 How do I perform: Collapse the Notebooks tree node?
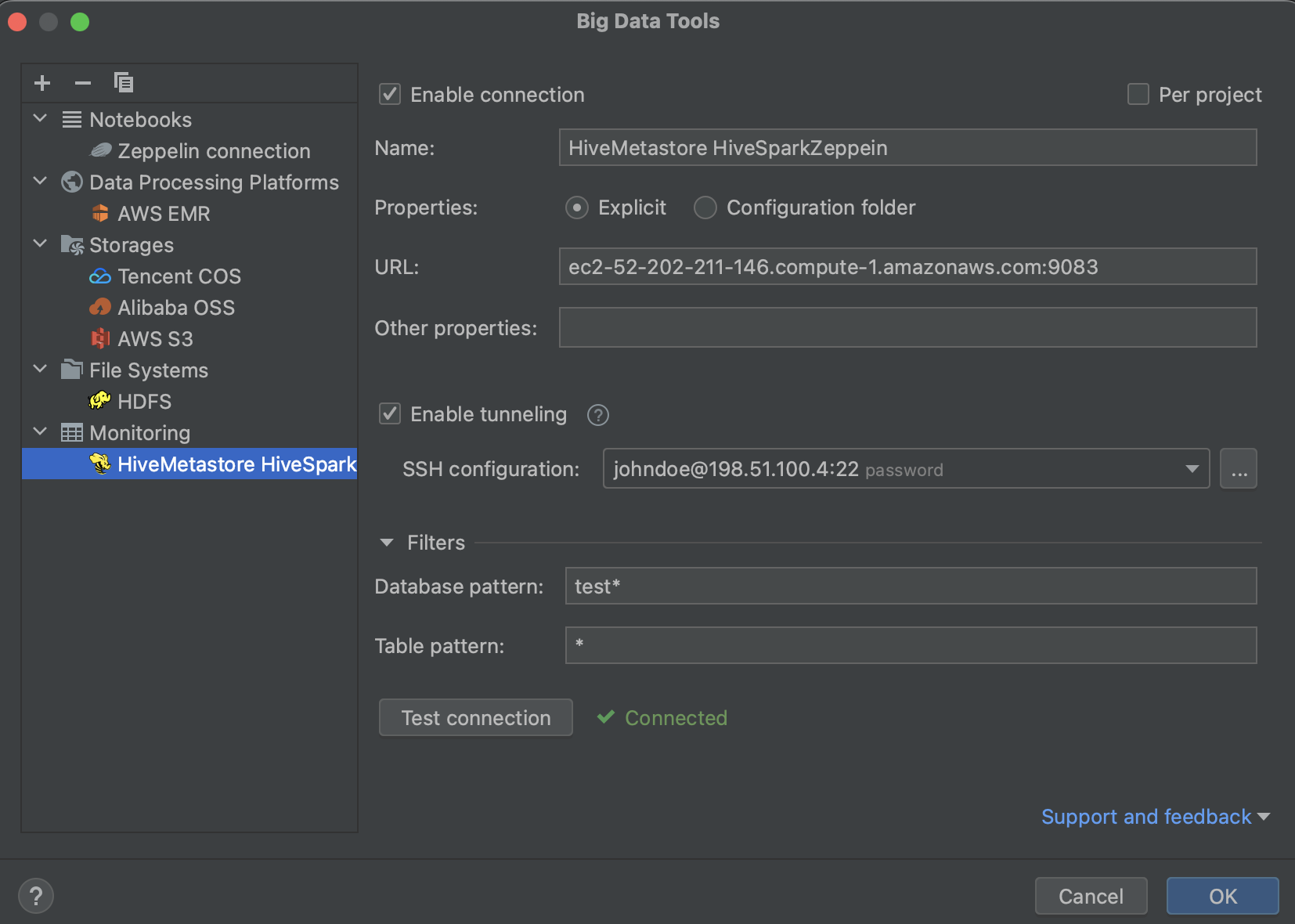coord(41,119)
